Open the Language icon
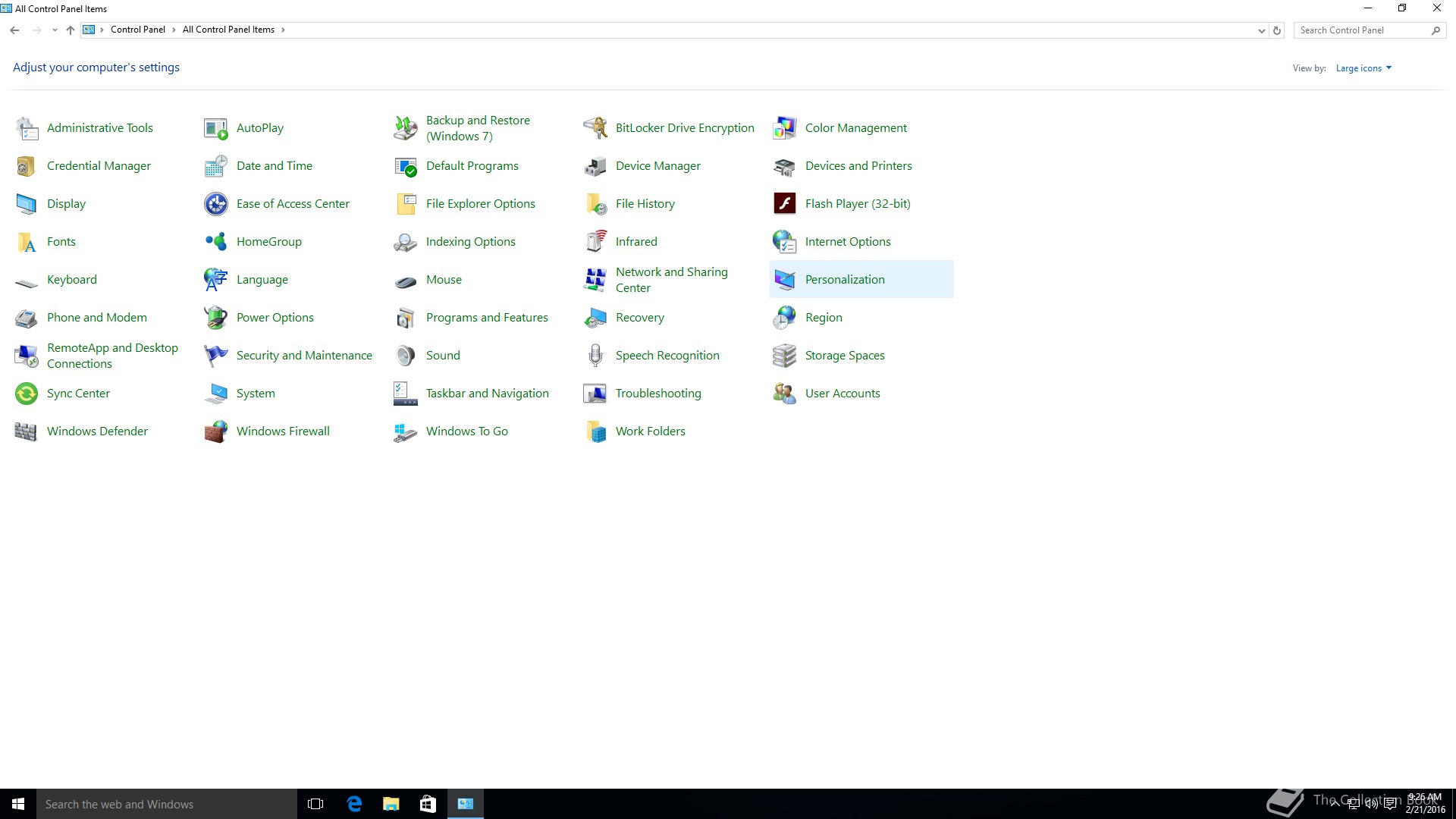This screenshot has width=1456, height=819. pos(216,280)
